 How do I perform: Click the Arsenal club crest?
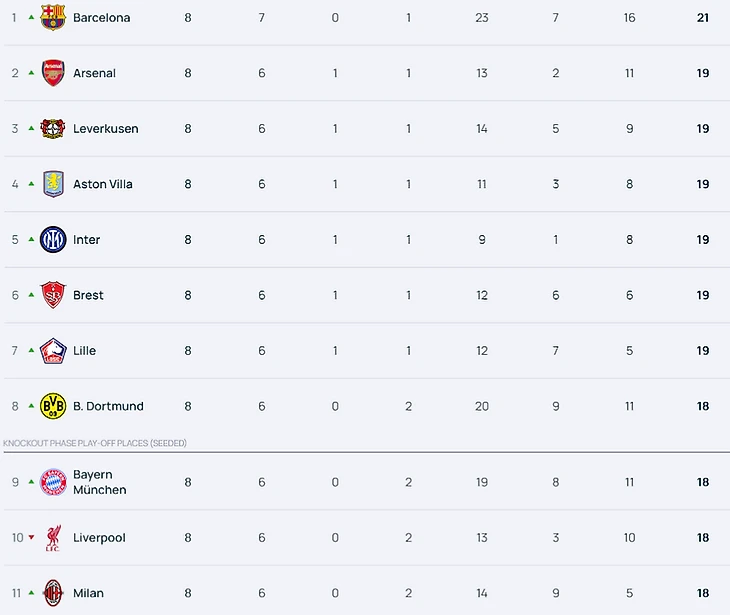point(53,73)
